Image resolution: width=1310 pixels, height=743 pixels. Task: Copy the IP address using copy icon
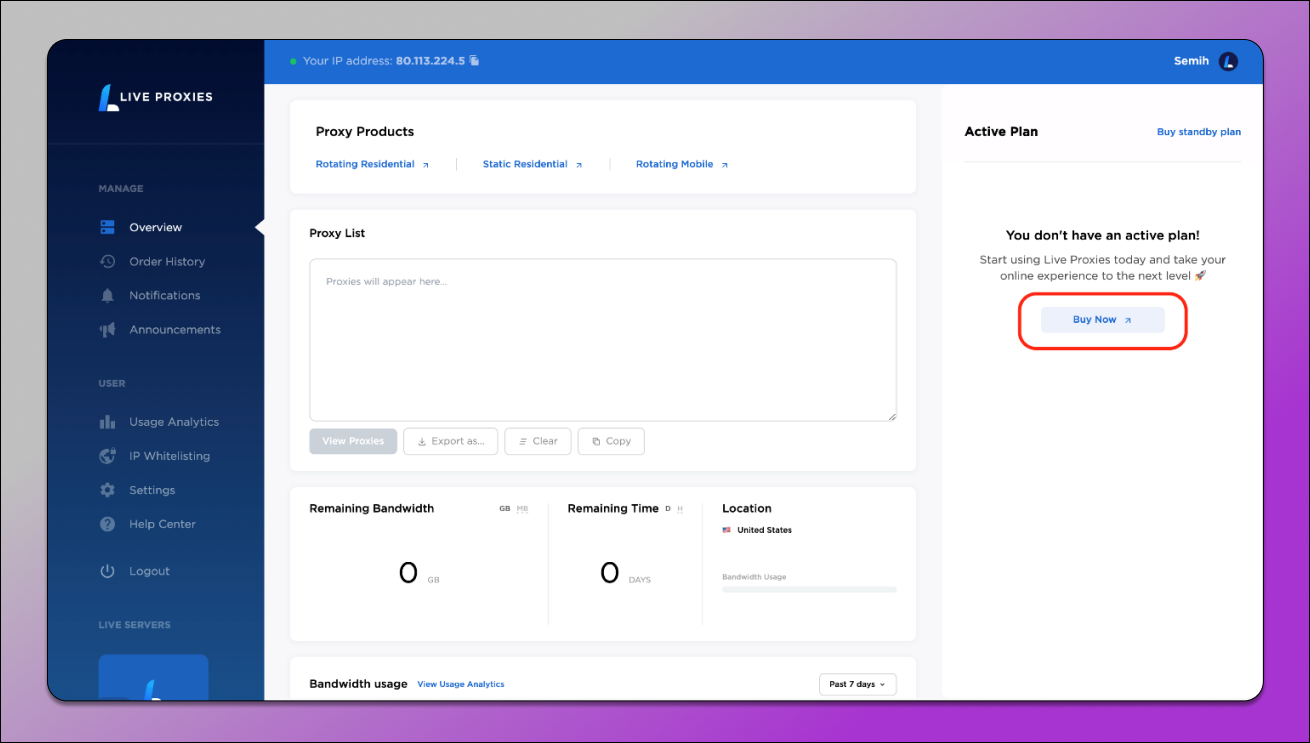click(474, 61)
